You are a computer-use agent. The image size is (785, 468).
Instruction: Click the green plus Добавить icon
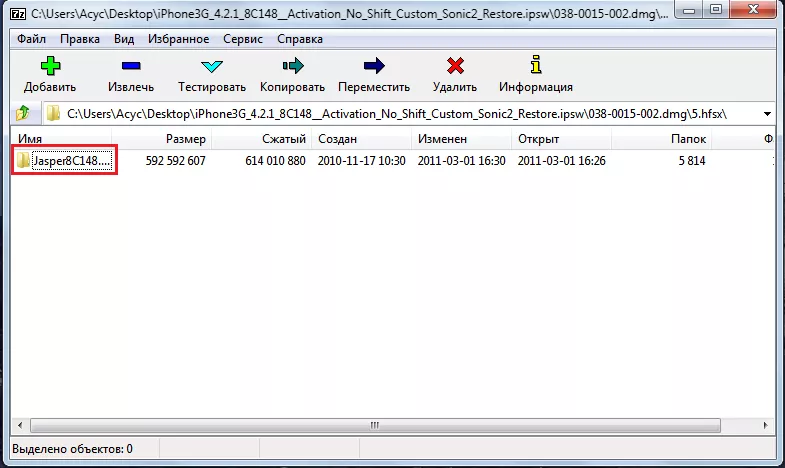pos(50,66)
